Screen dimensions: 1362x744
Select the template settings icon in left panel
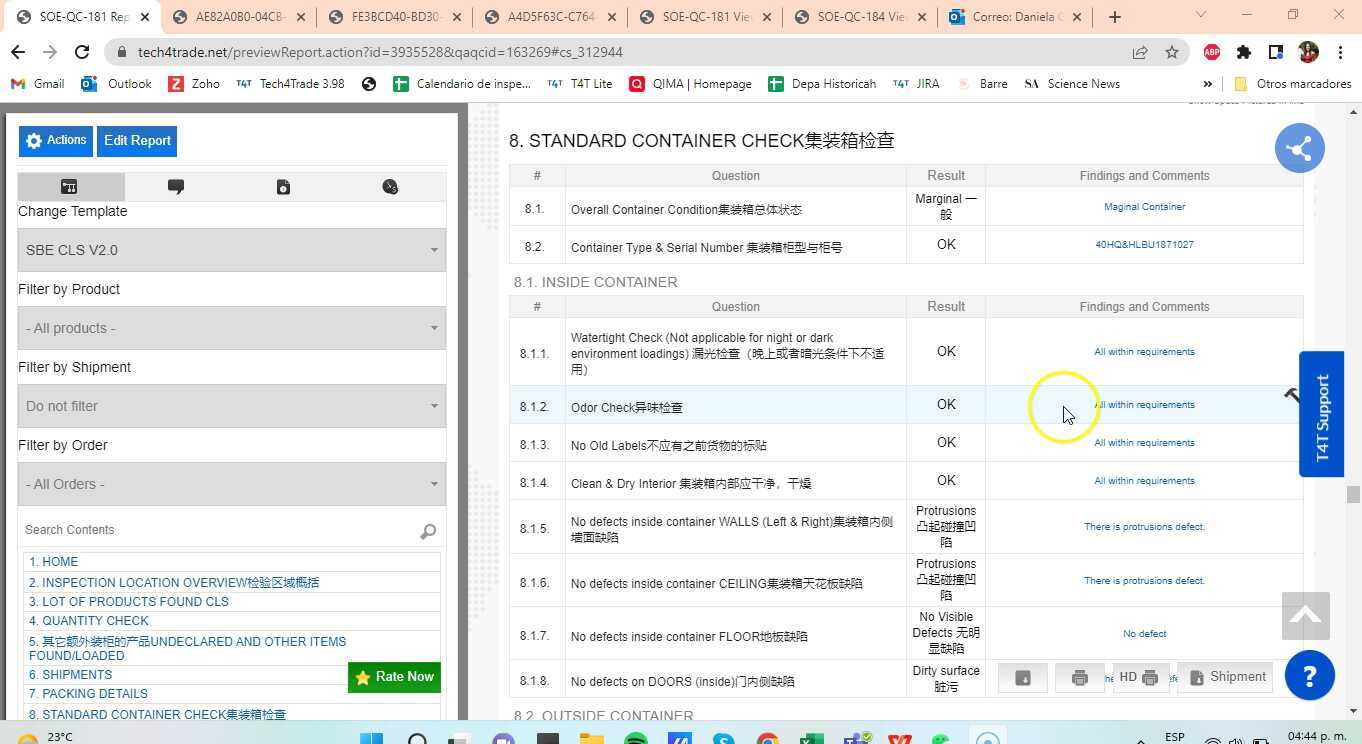(x=68, y=186)
